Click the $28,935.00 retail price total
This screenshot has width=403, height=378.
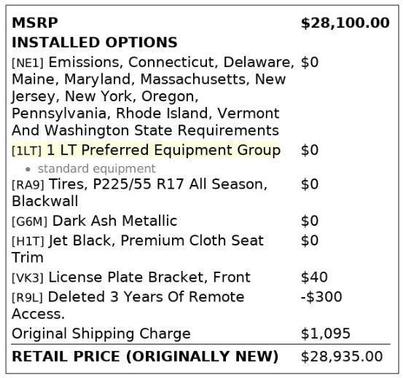click(x=342, y=356)
